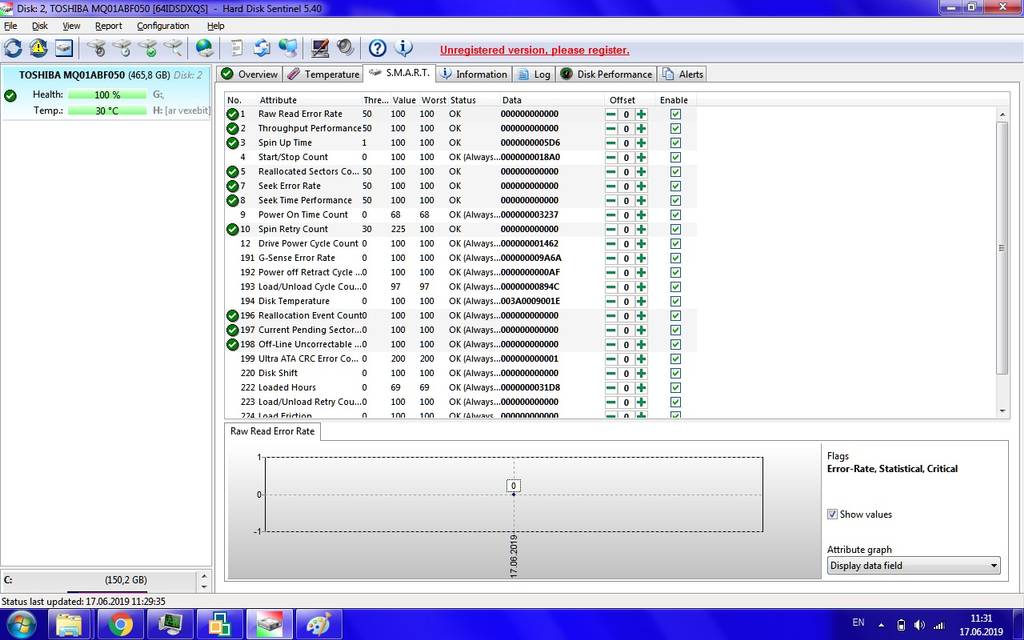The height and width of the screenshot is (640, 1024).
Task: Toggle Enable checkbox for Reallocated Sectors Count
Action: (675, 172)
